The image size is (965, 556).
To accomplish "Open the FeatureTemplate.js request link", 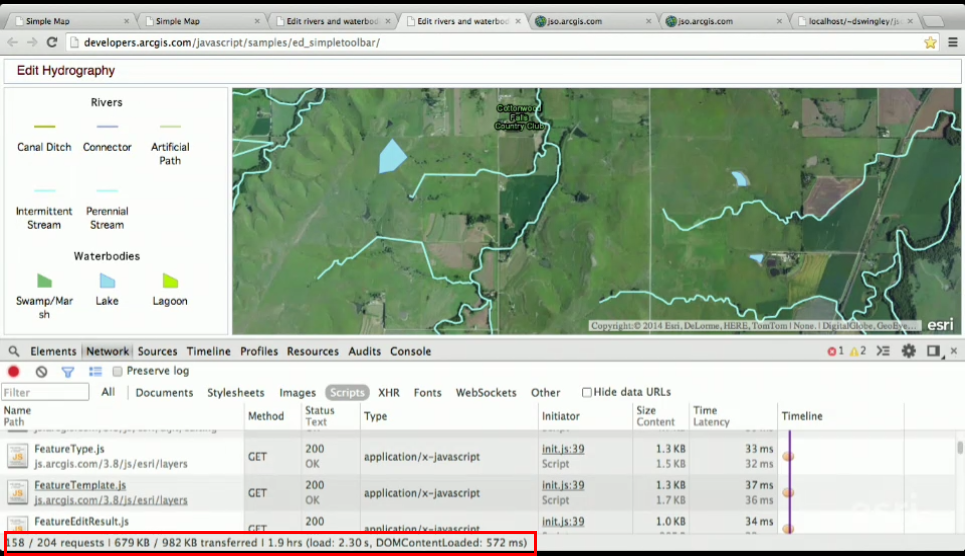I will click(80, 485).
